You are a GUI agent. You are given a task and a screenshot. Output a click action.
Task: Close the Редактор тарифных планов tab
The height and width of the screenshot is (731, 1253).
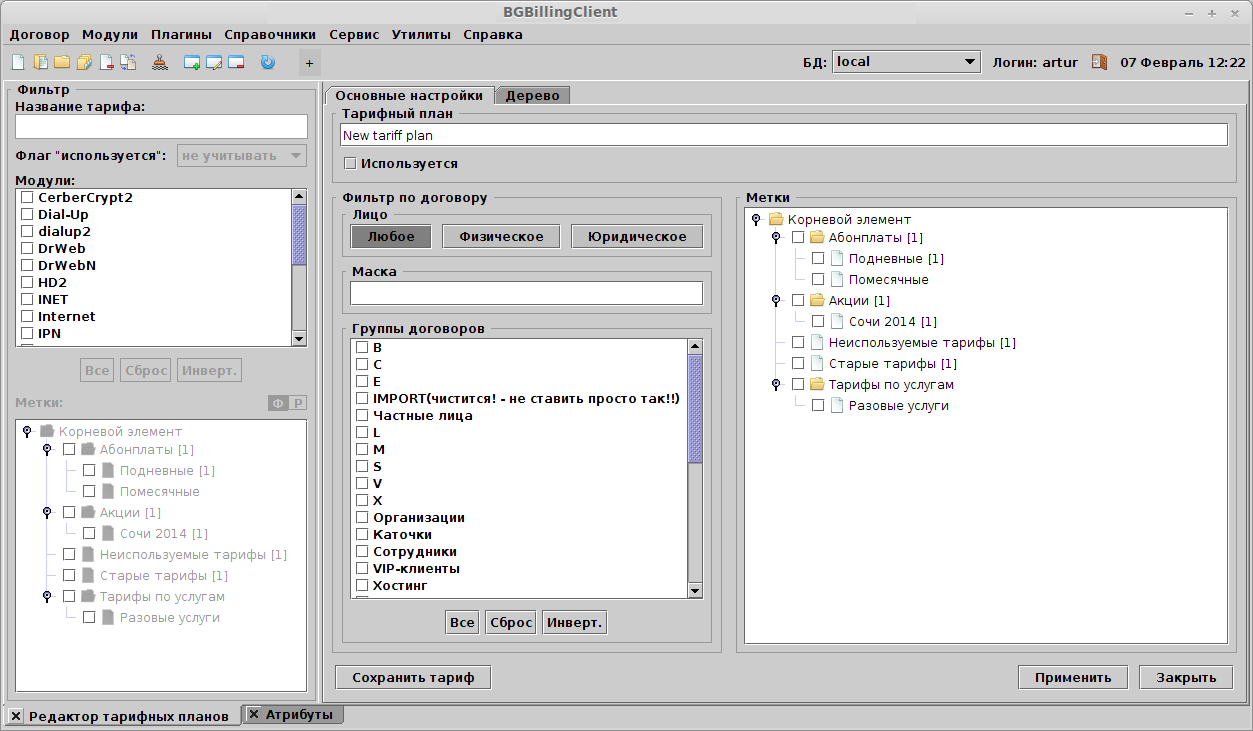[x=16, y=716]
